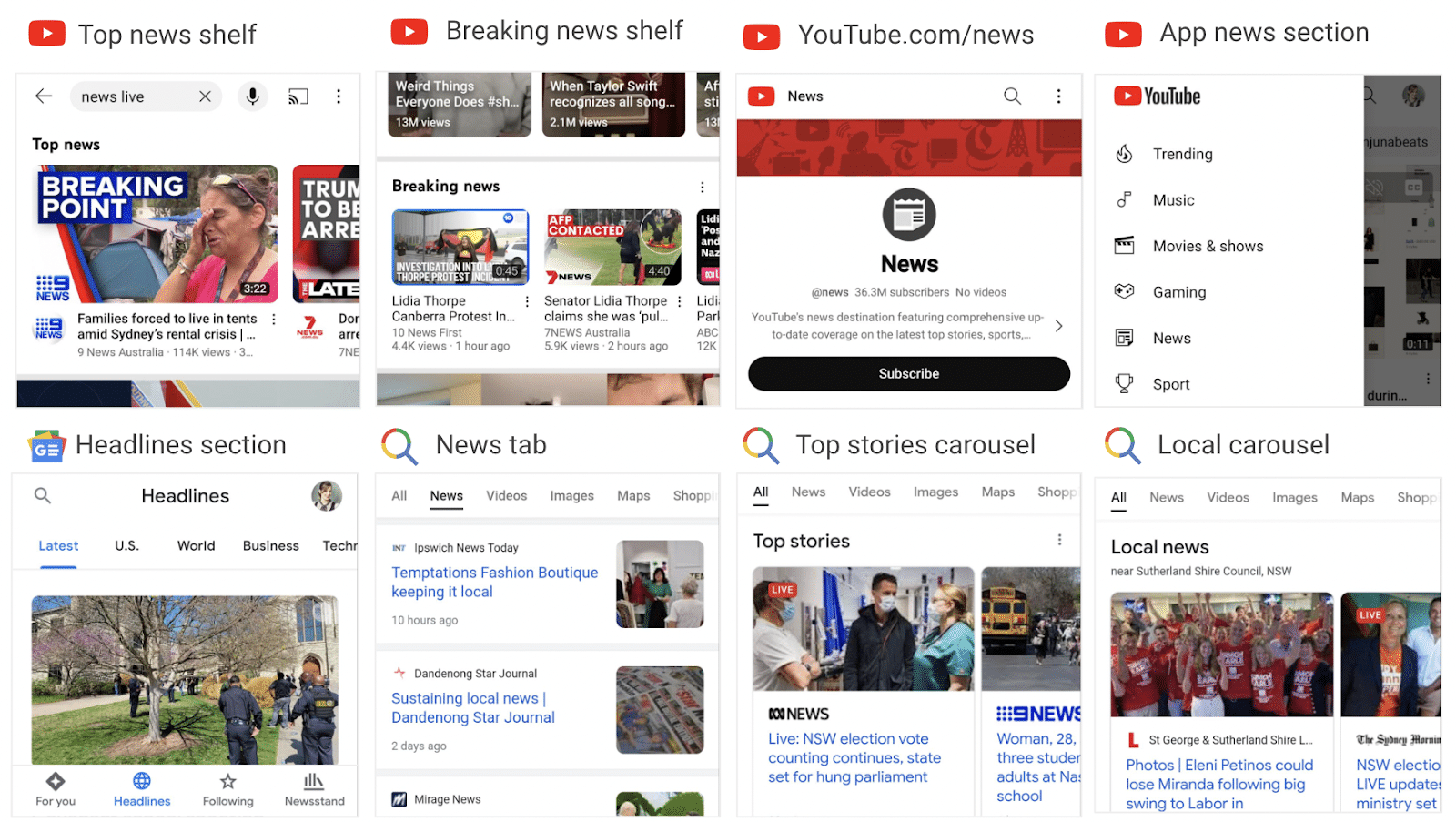Play the 'When Taylor Swift recognizes all song' video
This screenshot has height=822, width=1456.
click(x=613, y=105)
